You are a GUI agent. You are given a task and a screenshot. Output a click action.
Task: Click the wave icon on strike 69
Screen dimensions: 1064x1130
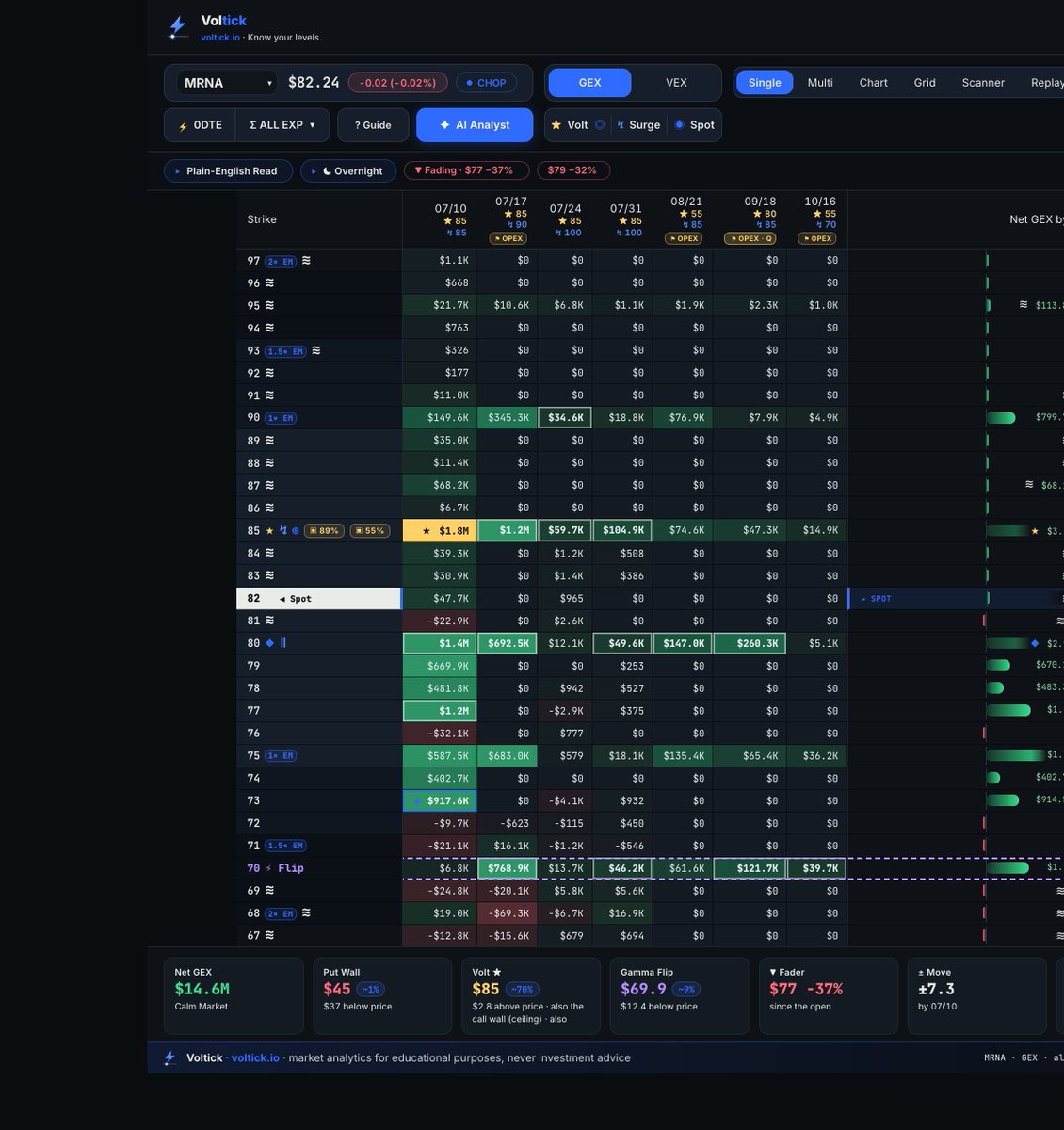[269, 890]
